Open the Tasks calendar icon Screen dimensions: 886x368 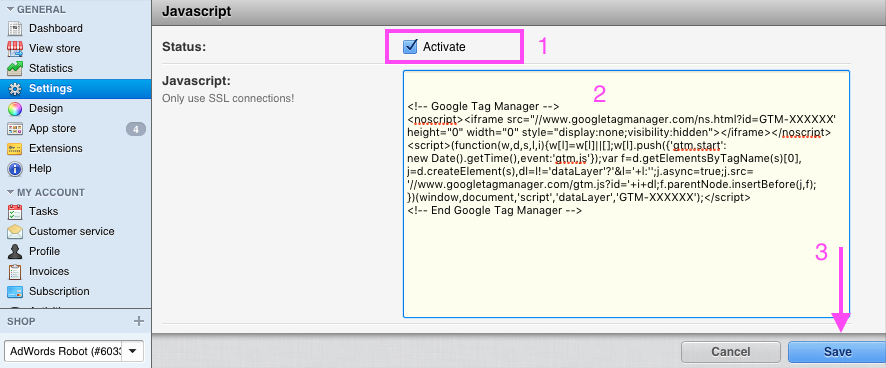(15, 211)
